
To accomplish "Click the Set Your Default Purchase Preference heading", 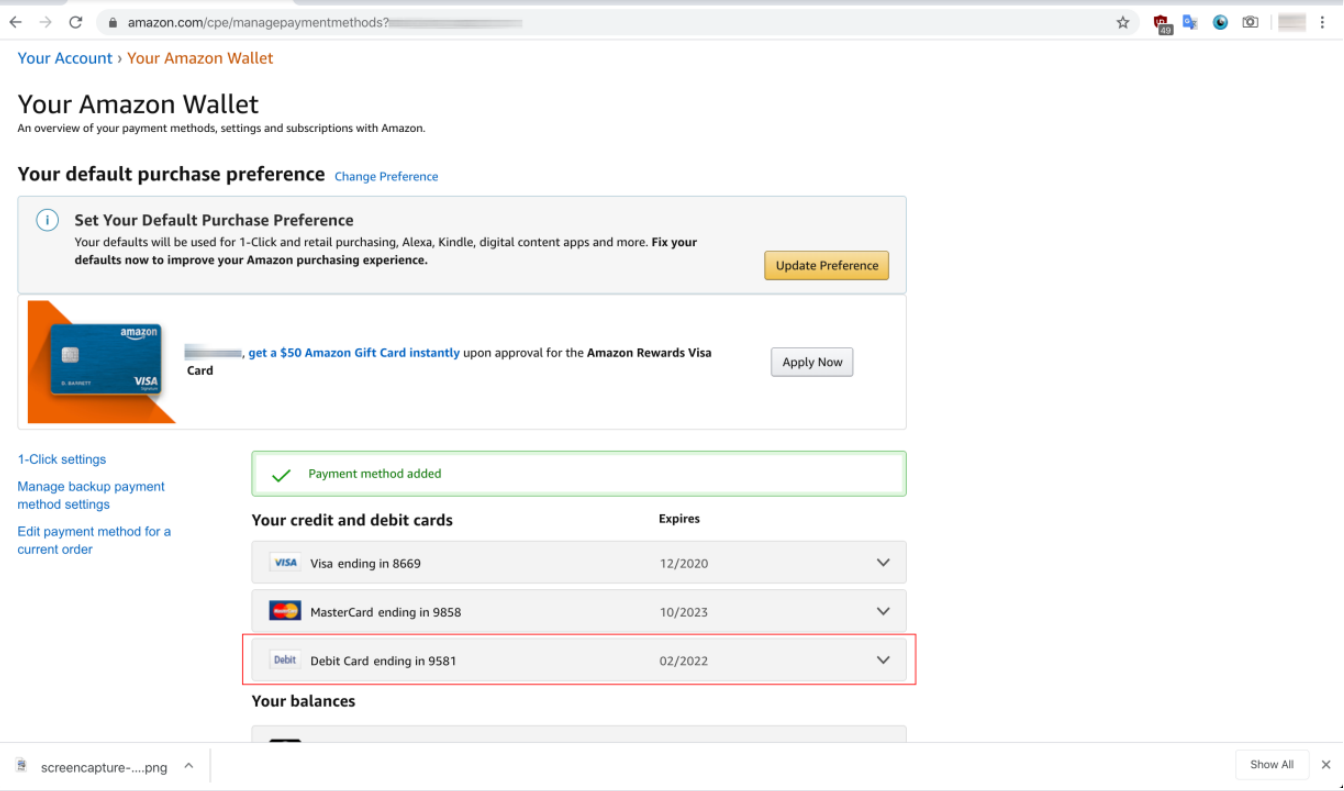I will [x=214, y=220].
